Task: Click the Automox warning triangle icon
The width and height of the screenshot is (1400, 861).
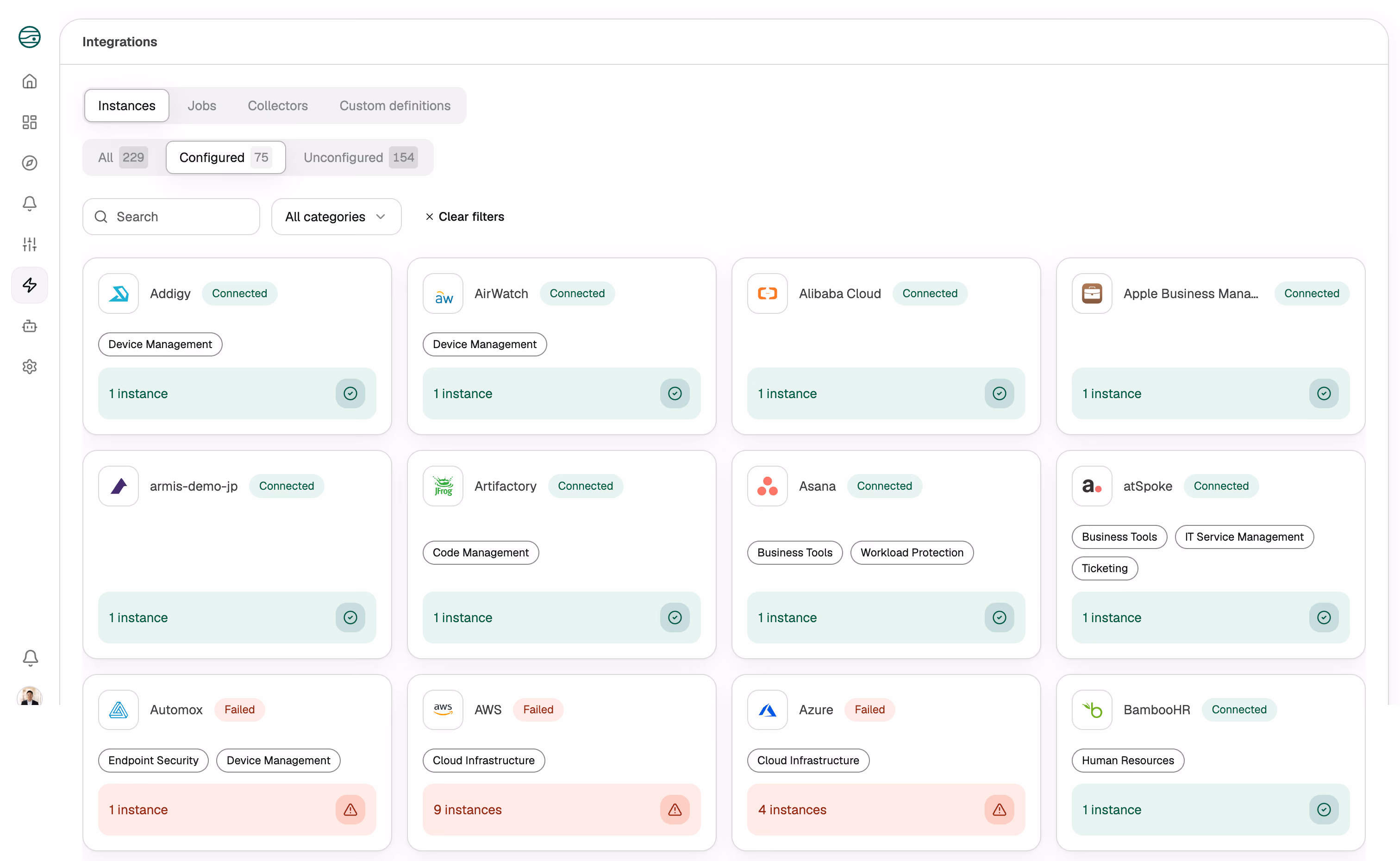Action: 350,809
